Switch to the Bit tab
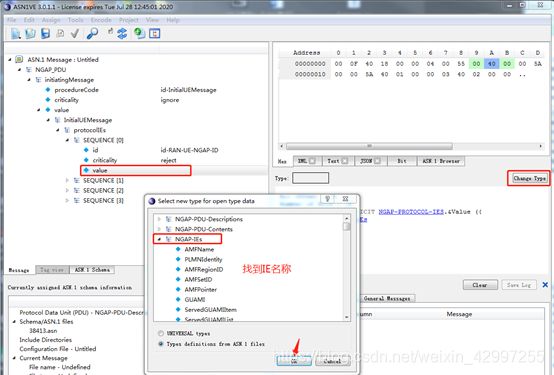554x375 pixels. pyautogui.click(x=402, y=161)
